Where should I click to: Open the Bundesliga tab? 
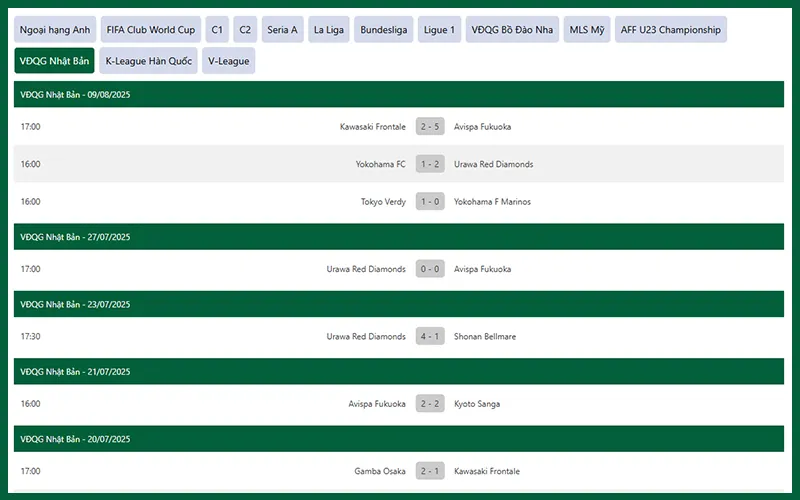point(384,30)
